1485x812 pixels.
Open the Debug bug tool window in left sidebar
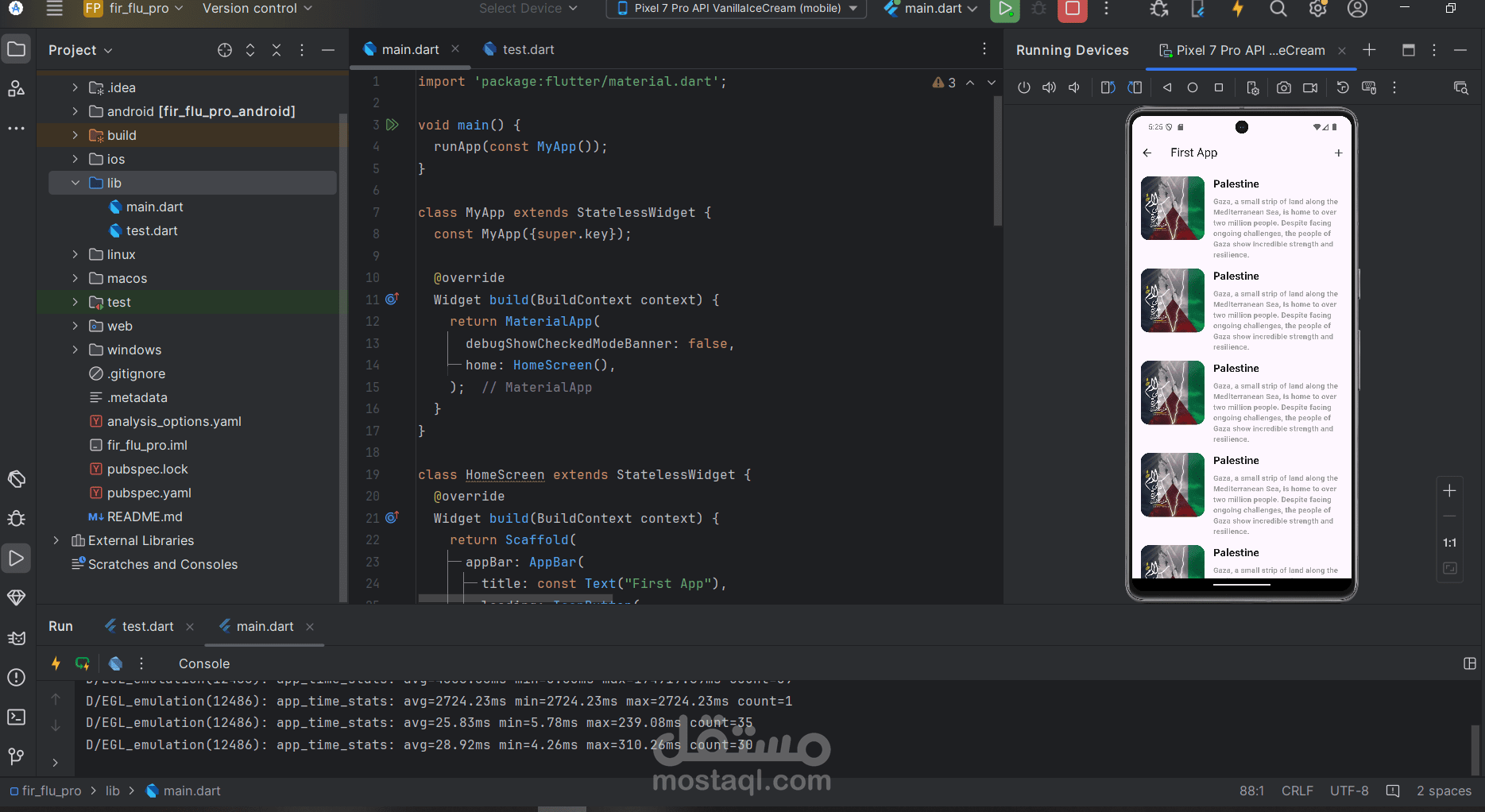[16, 518]
